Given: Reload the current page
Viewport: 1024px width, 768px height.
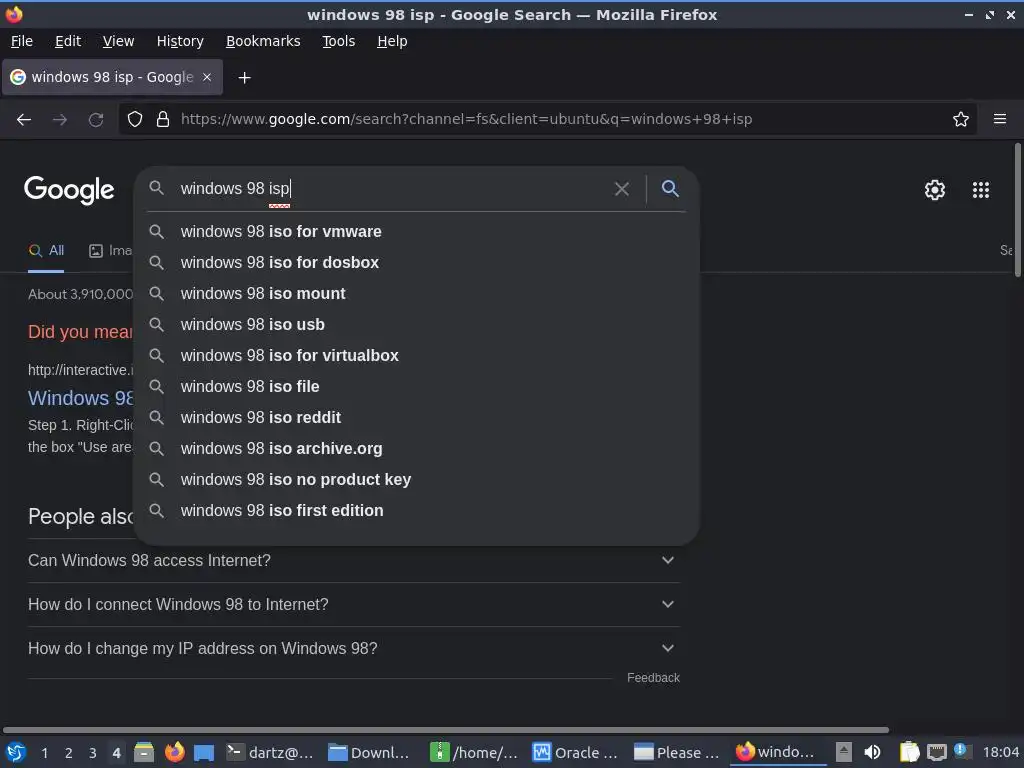Looking at the screenshot, I should 96,120.
